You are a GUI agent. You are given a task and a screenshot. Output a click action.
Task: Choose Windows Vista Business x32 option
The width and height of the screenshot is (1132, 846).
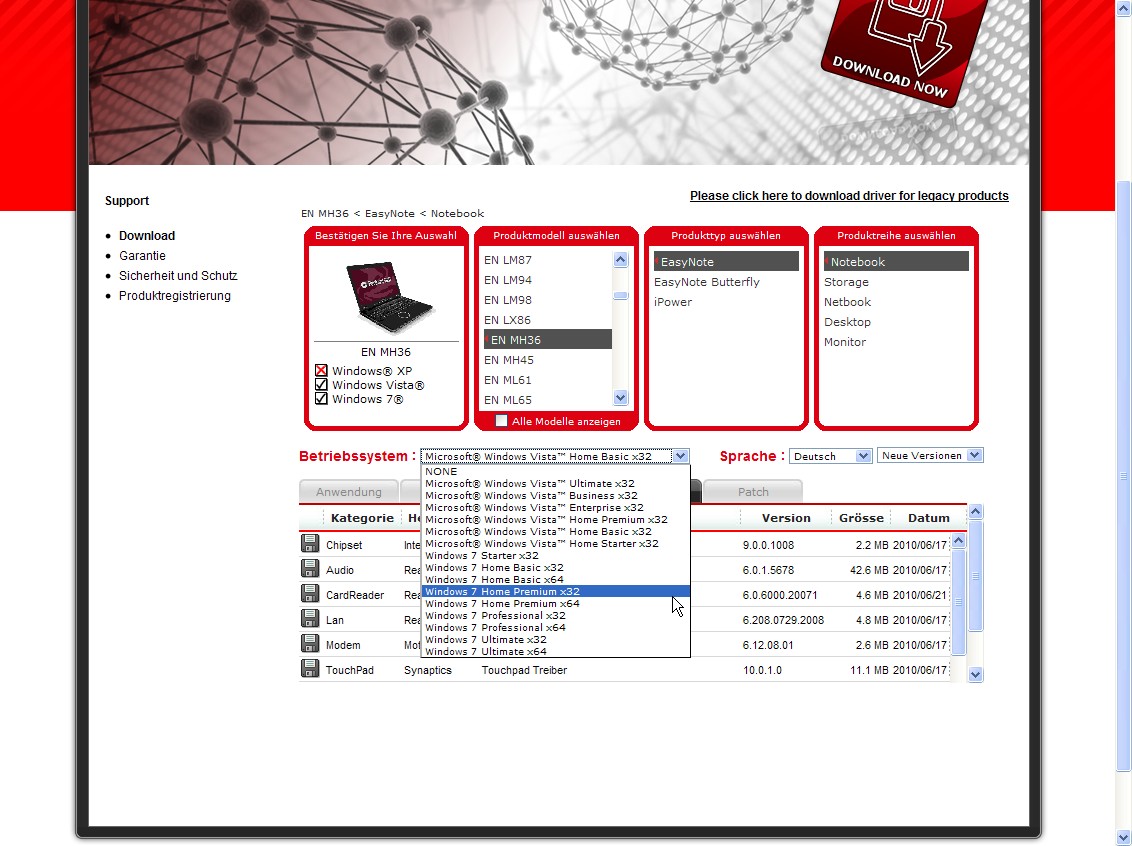(x=555, y=495)
